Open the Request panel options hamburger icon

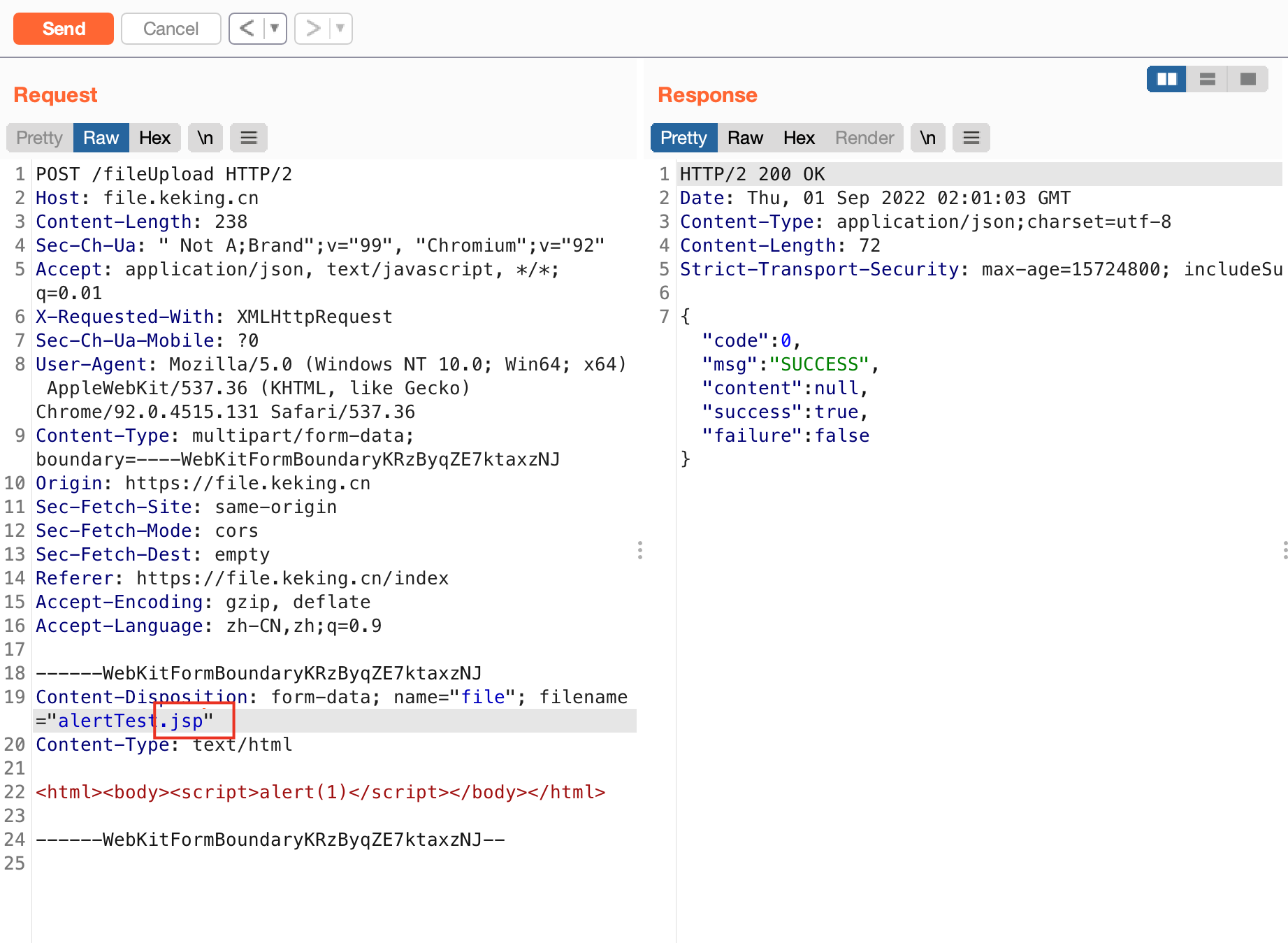(248, 138)
